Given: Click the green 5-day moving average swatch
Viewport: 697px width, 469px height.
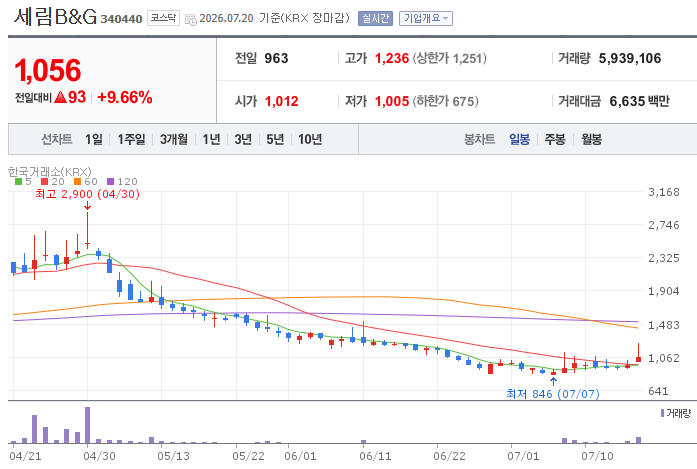Looking at the screenshot, I should [x=18, y=181].
